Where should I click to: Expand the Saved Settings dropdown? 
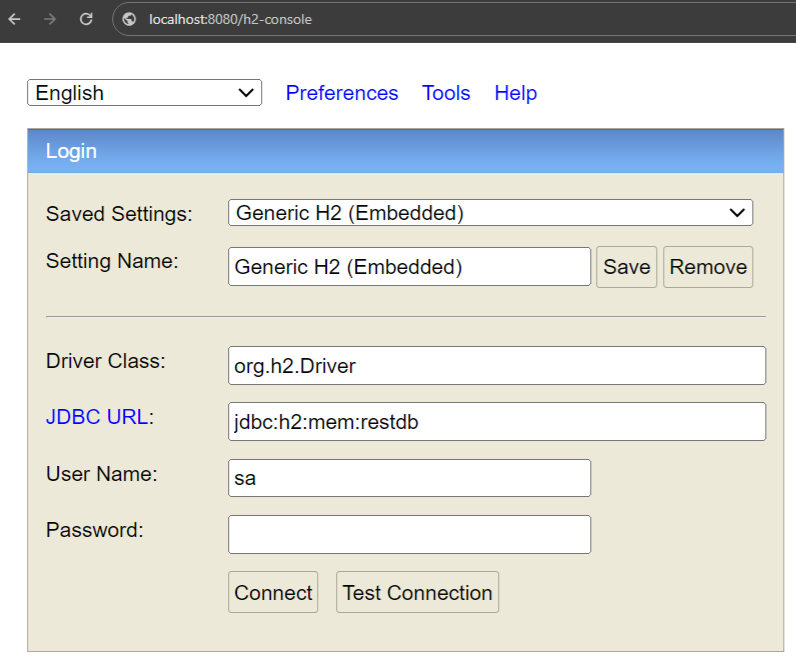(490, 212)
